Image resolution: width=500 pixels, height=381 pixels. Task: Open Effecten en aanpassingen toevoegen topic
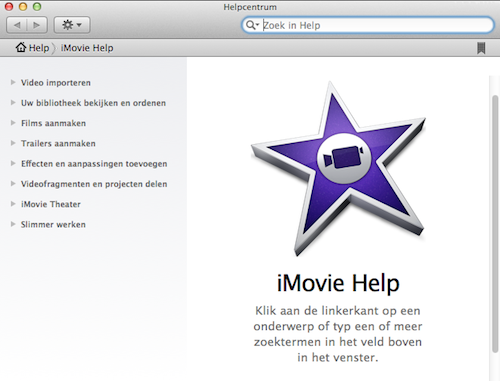(x=94, y=164)
